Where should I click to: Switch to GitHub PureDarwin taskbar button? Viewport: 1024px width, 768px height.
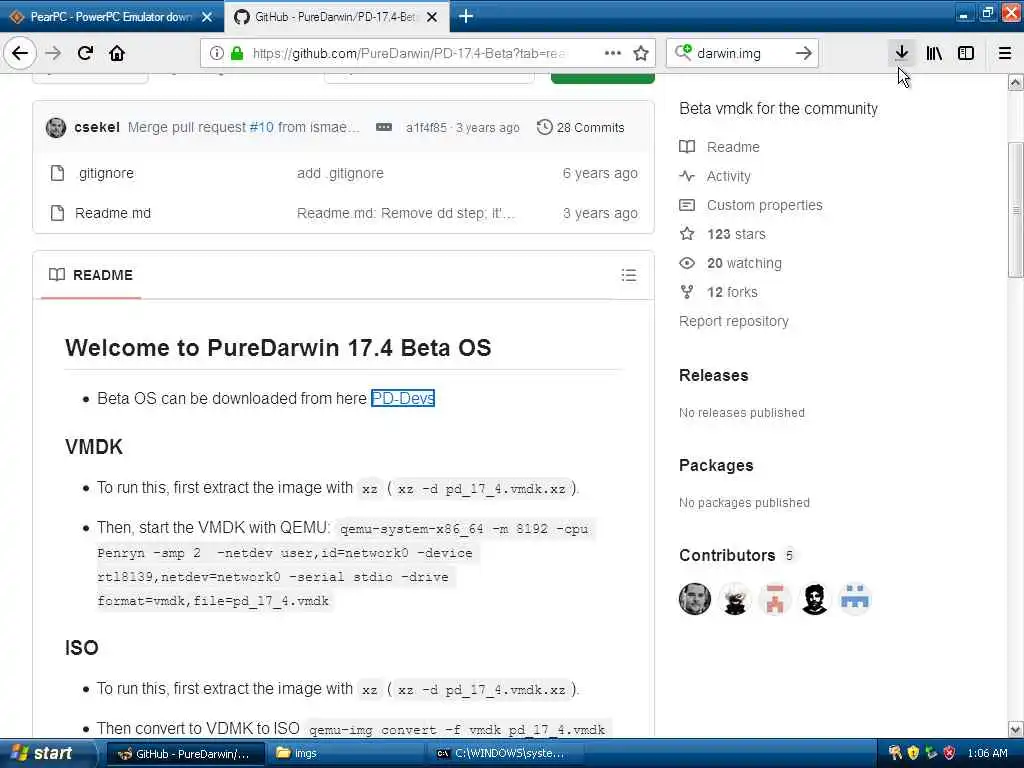coord(185,754)
